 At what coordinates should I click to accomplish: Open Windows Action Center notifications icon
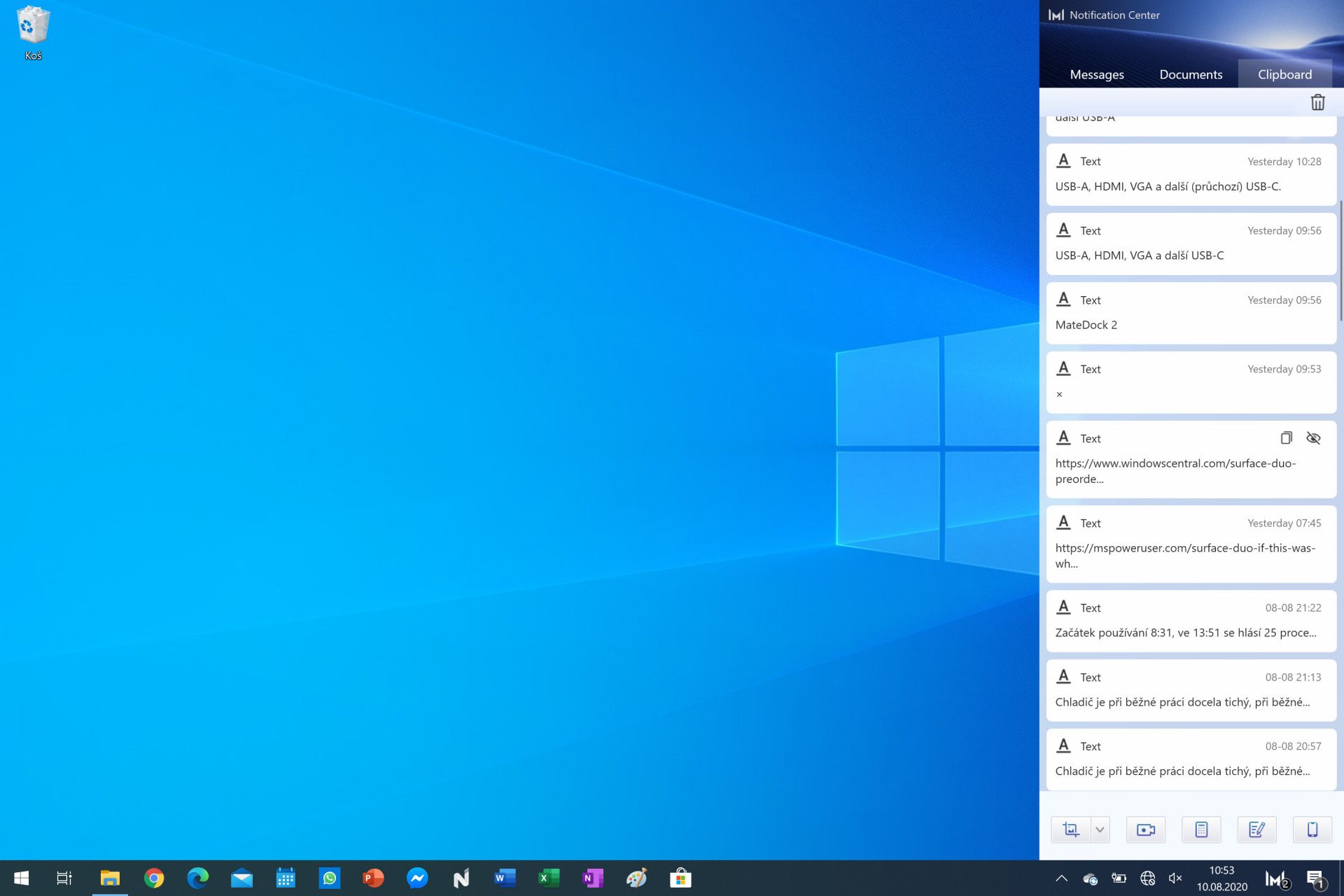tap(1316, 878)
